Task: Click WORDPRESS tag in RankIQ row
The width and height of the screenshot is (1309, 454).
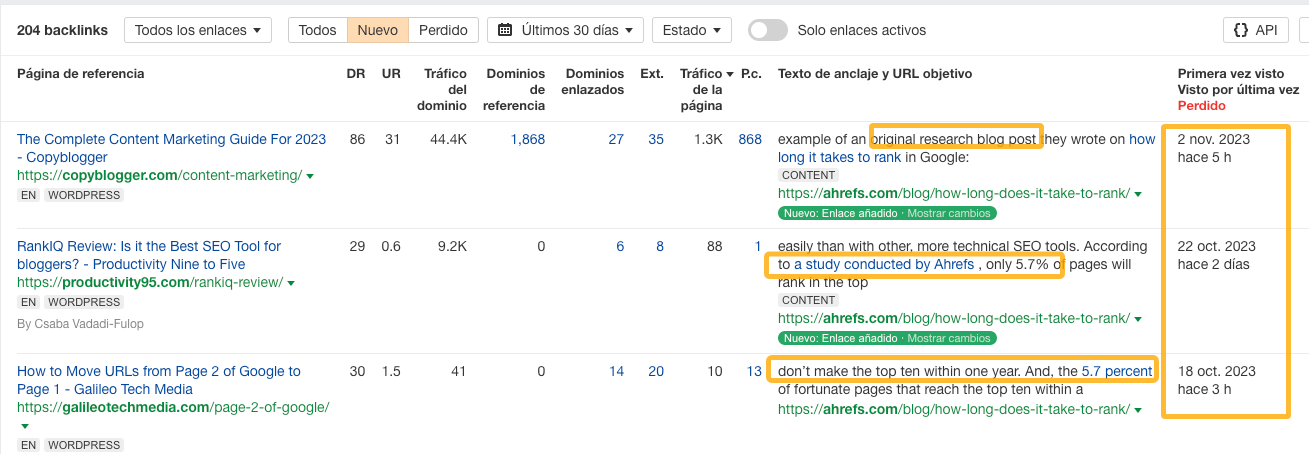Action: click(85, 302)
